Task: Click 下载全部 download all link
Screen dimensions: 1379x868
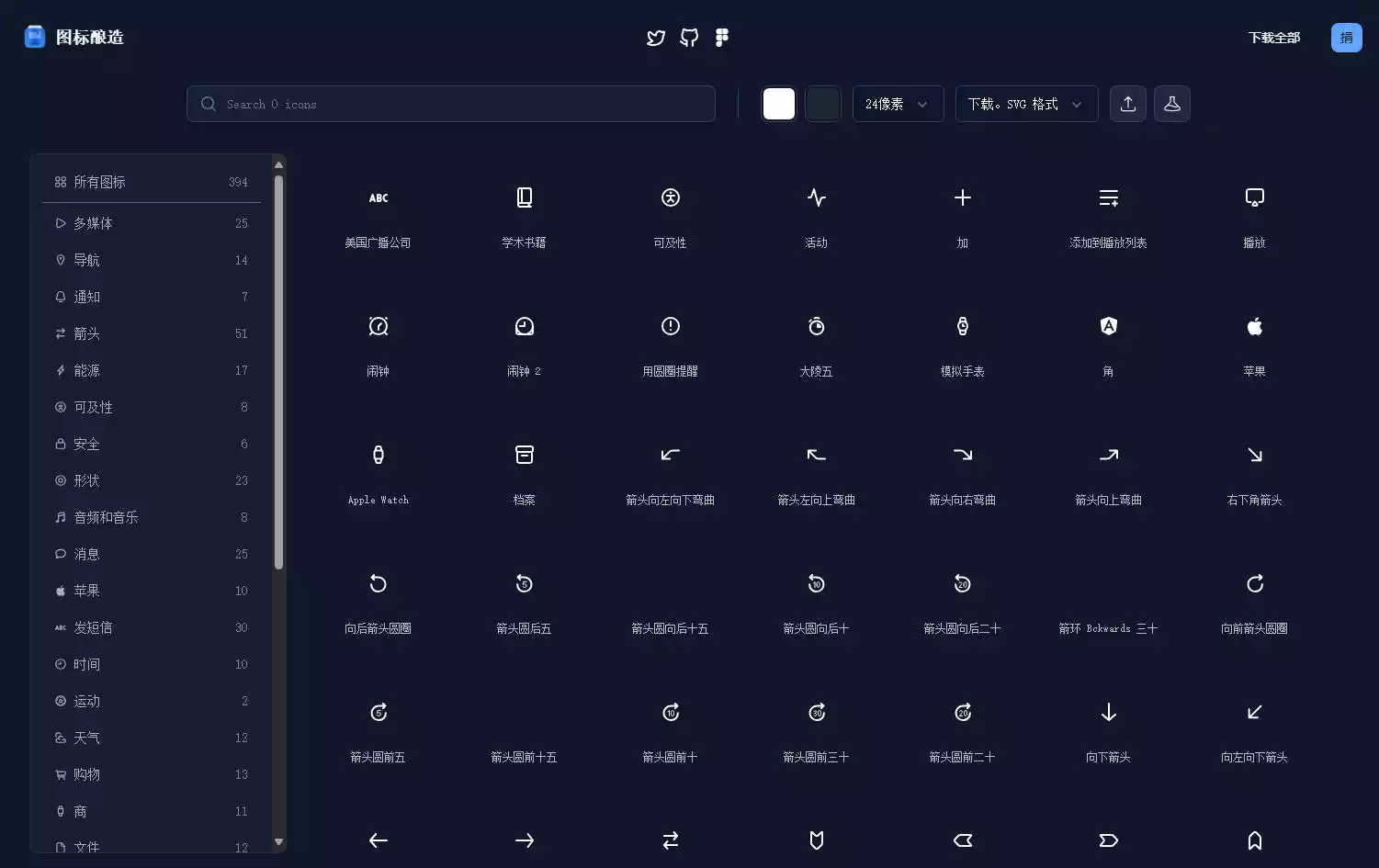Action: 1274,38
